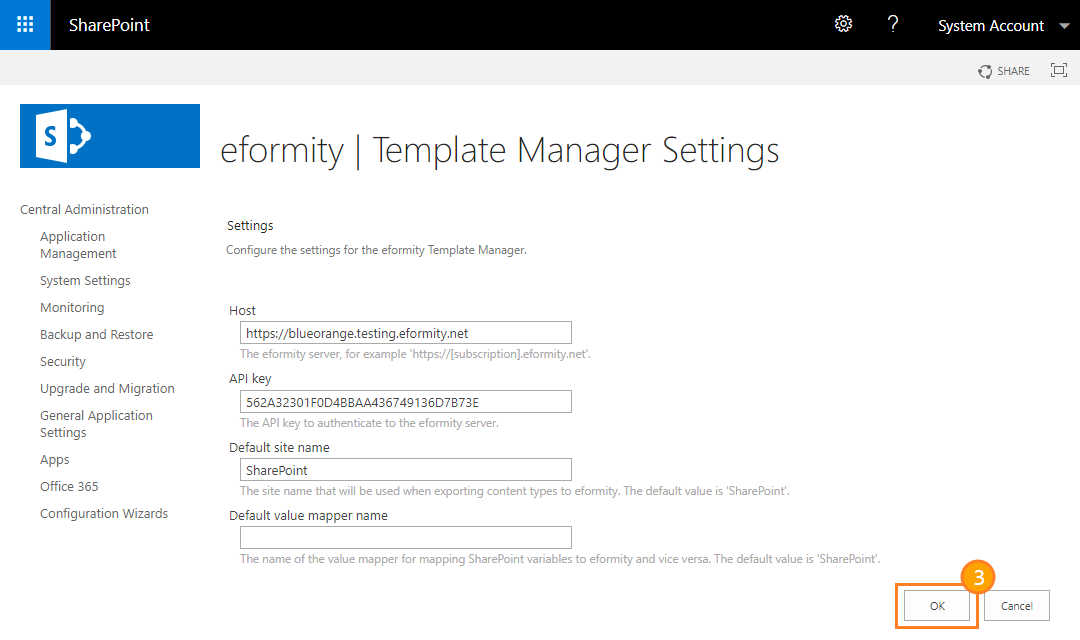Open the app launcher waffle icon
The height and width of the screenshot is (640, 1080).
point(25,25)
